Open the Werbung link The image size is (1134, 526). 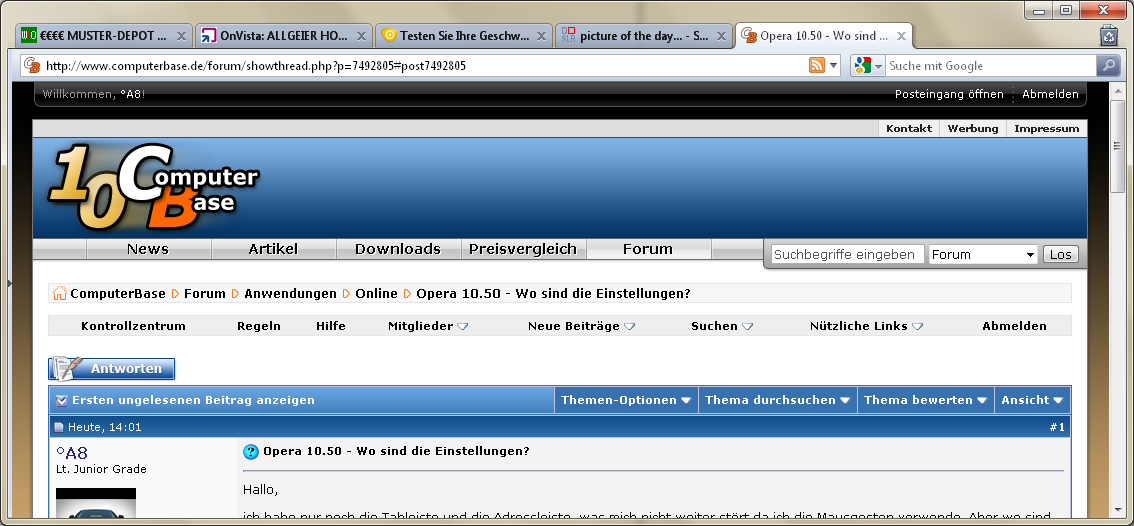pos(973,129)
